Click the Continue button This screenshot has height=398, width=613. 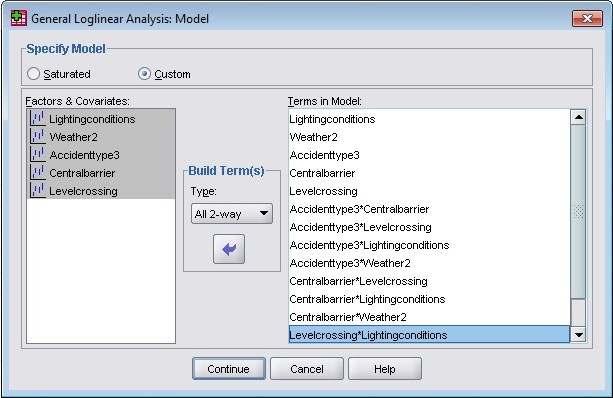tap(229, 369)
